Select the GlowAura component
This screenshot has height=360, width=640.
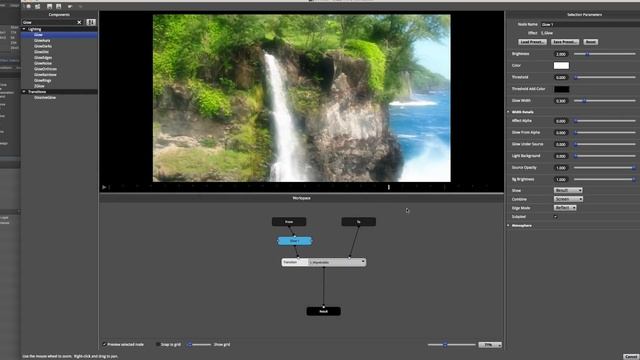click(x=42, y=40)
